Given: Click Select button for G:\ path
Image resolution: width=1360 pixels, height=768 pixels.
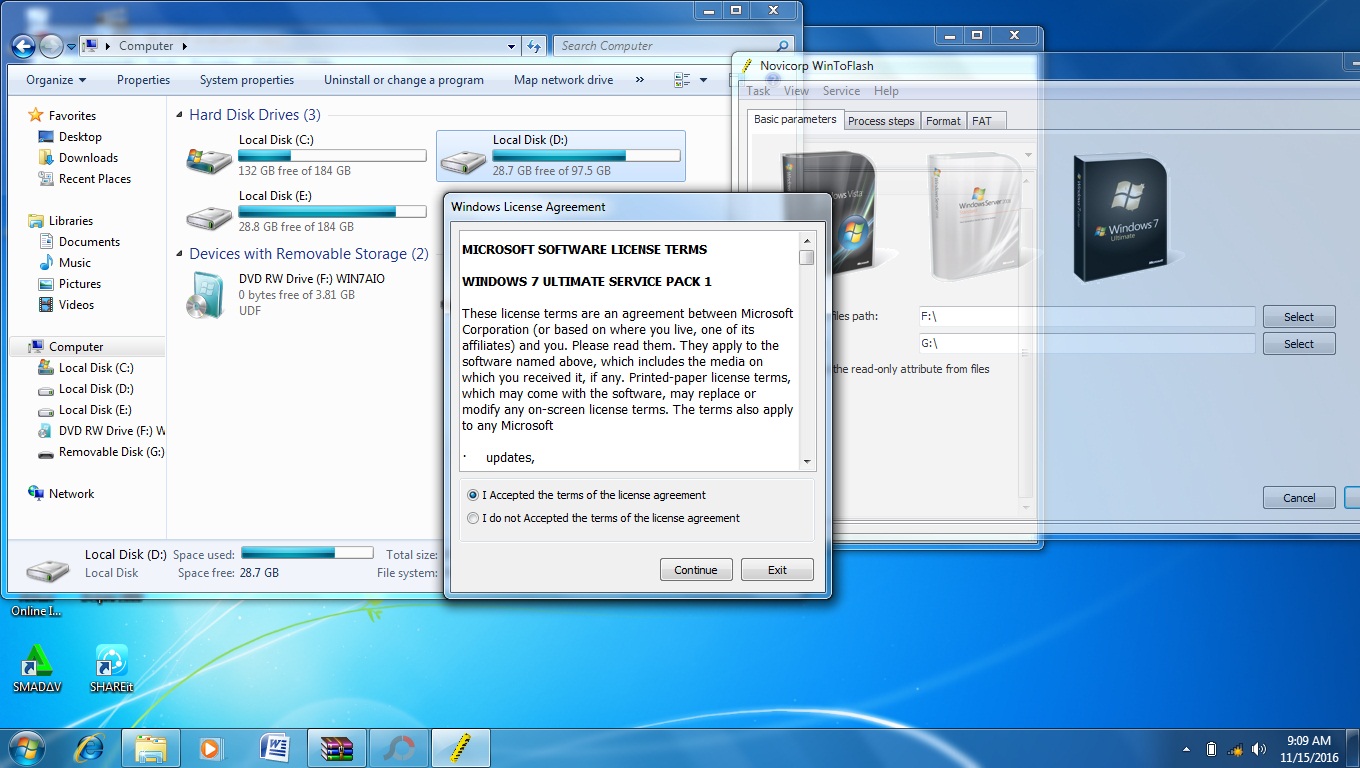Looking at the screenshot, I should pyautogui.click(x=1299, y=344).
